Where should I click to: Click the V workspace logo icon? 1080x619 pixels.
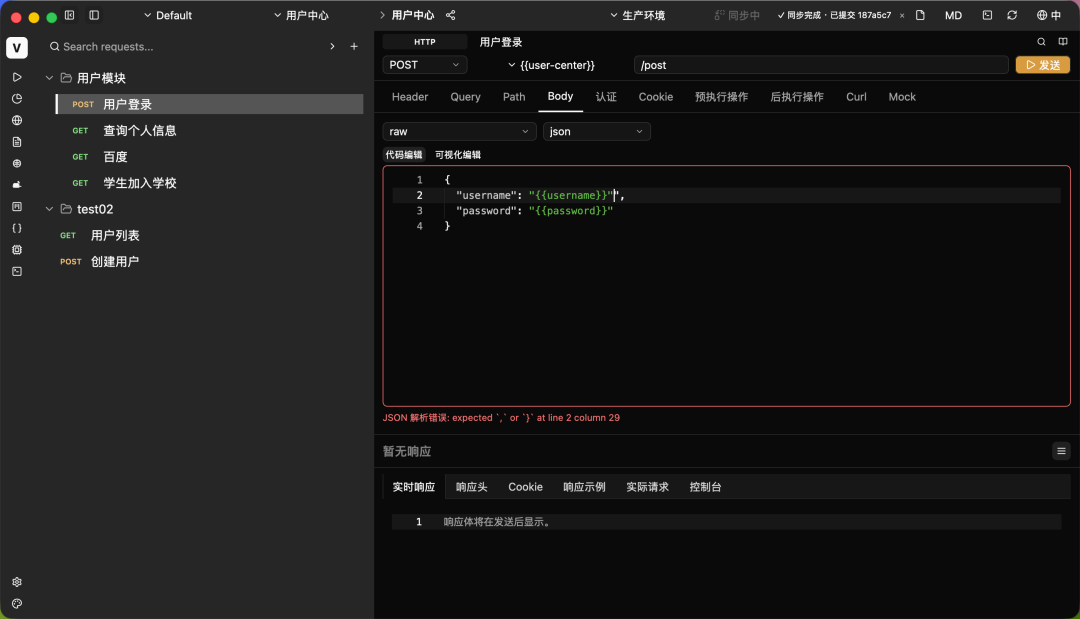(17, 48)
